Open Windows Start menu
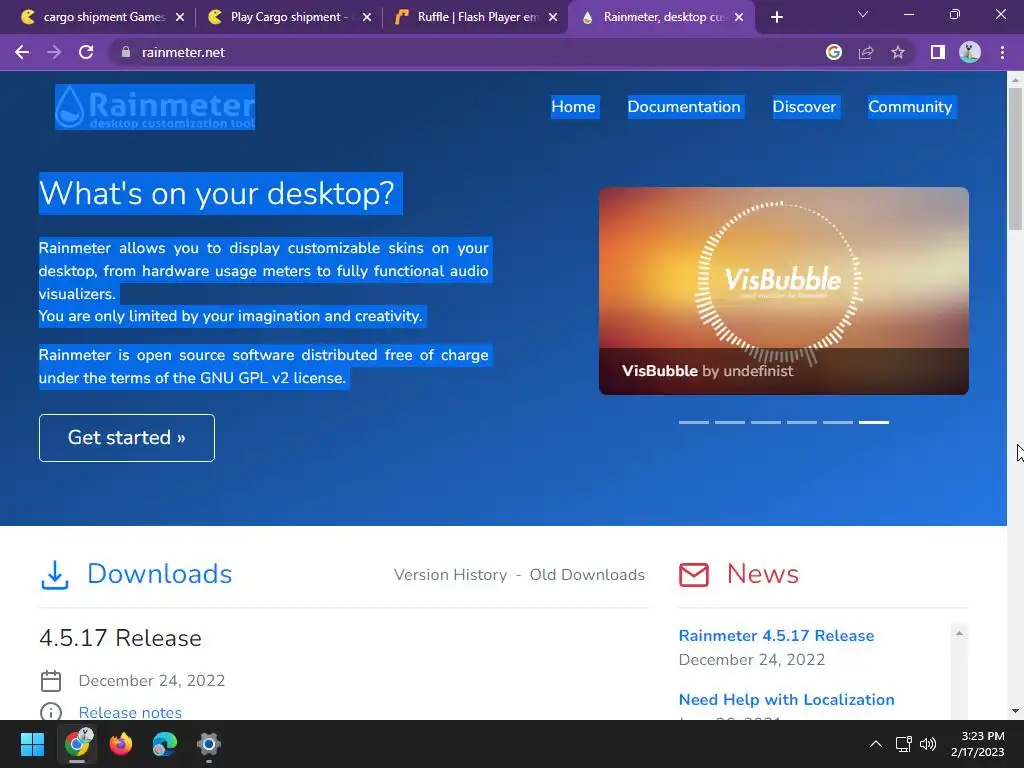This screenshot has width=1024, height=768. pos(32,744)
